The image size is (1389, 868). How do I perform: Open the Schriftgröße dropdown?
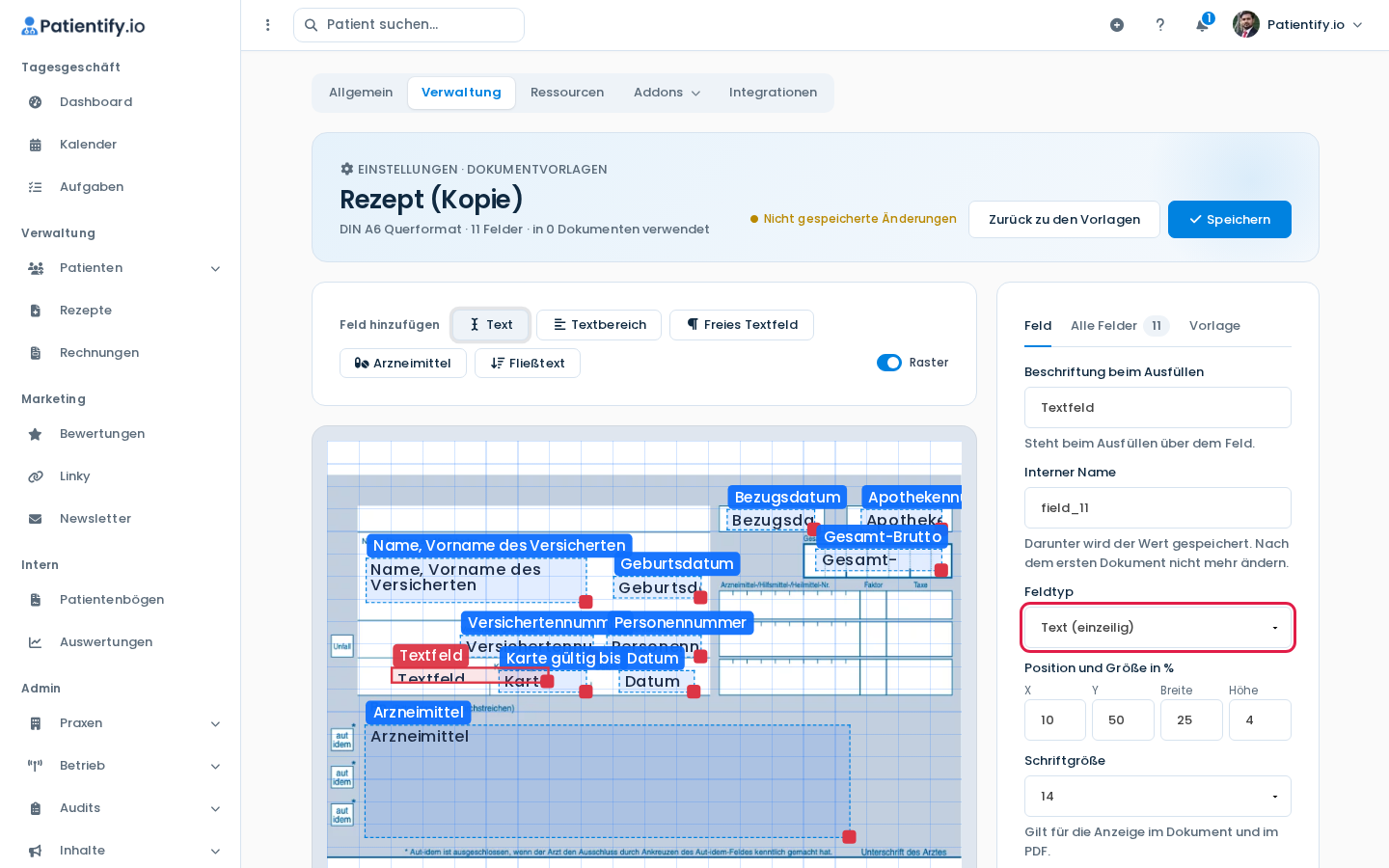pyautogui.click(x=1157, y=797)
